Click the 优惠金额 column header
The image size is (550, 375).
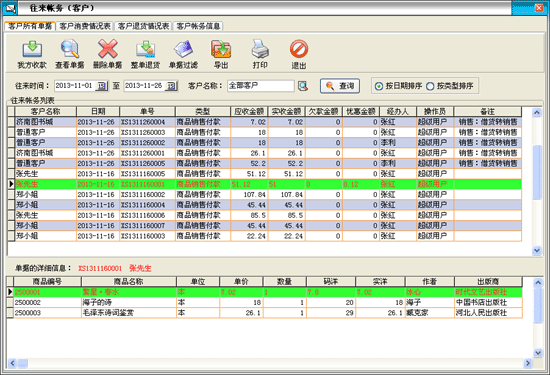pos(361,112)
